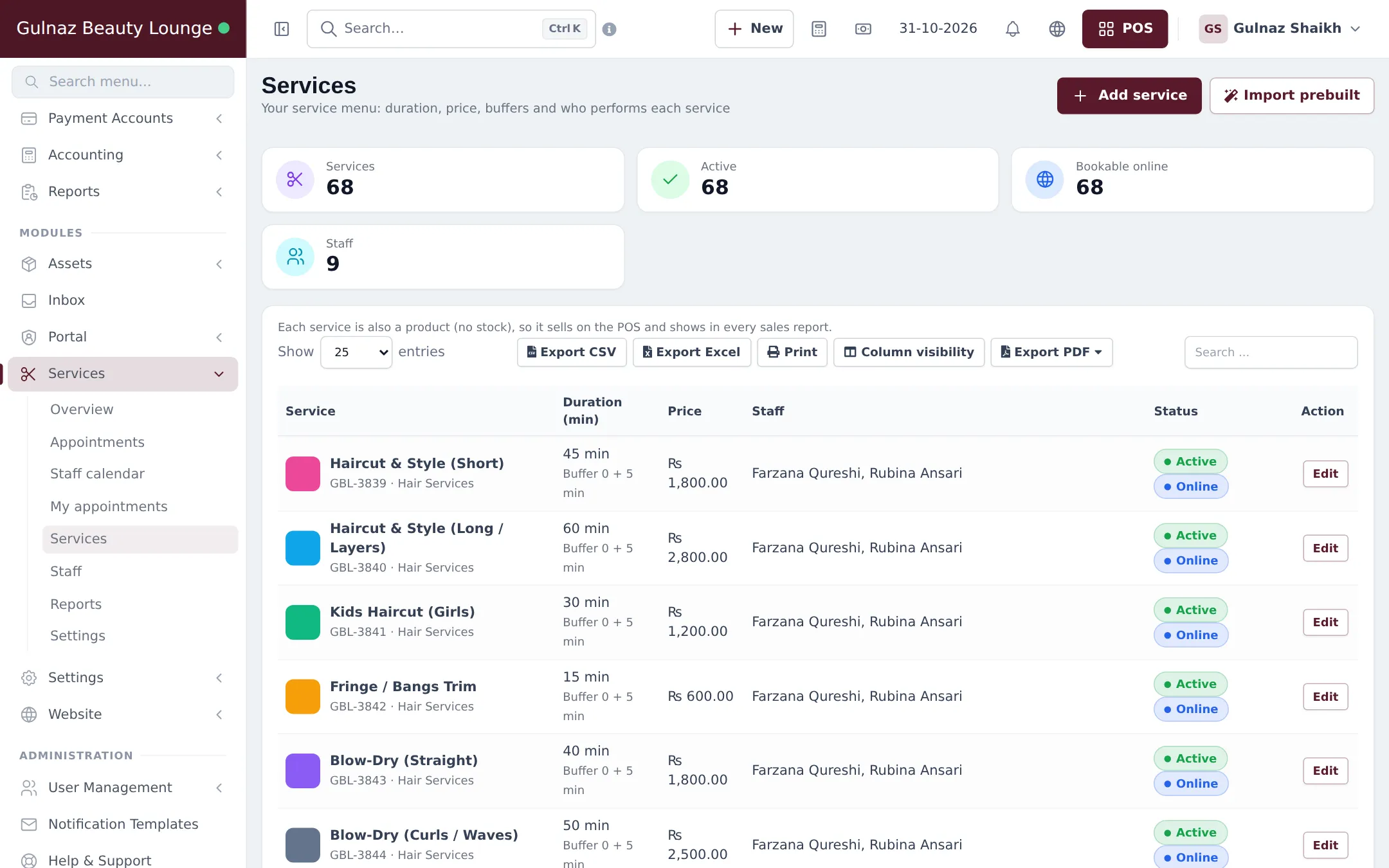
Task: Open the Export PDF dropdown
Action: [1051, 352]
